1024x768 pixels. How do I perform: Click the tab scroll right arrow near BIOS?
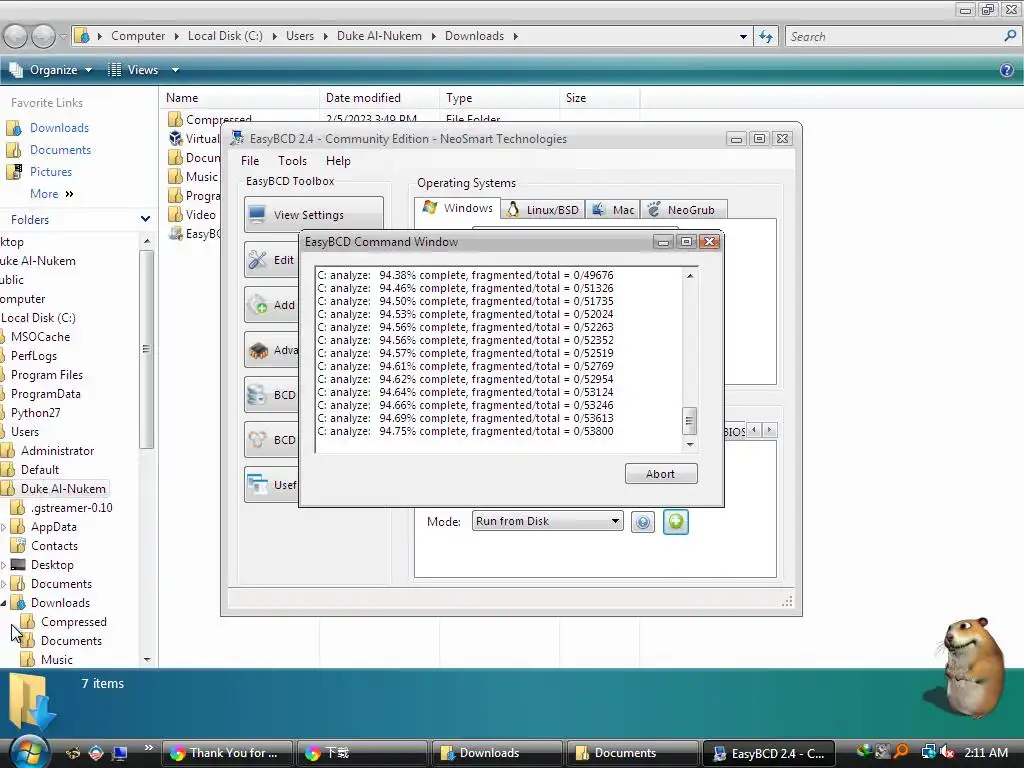[769, 430]
